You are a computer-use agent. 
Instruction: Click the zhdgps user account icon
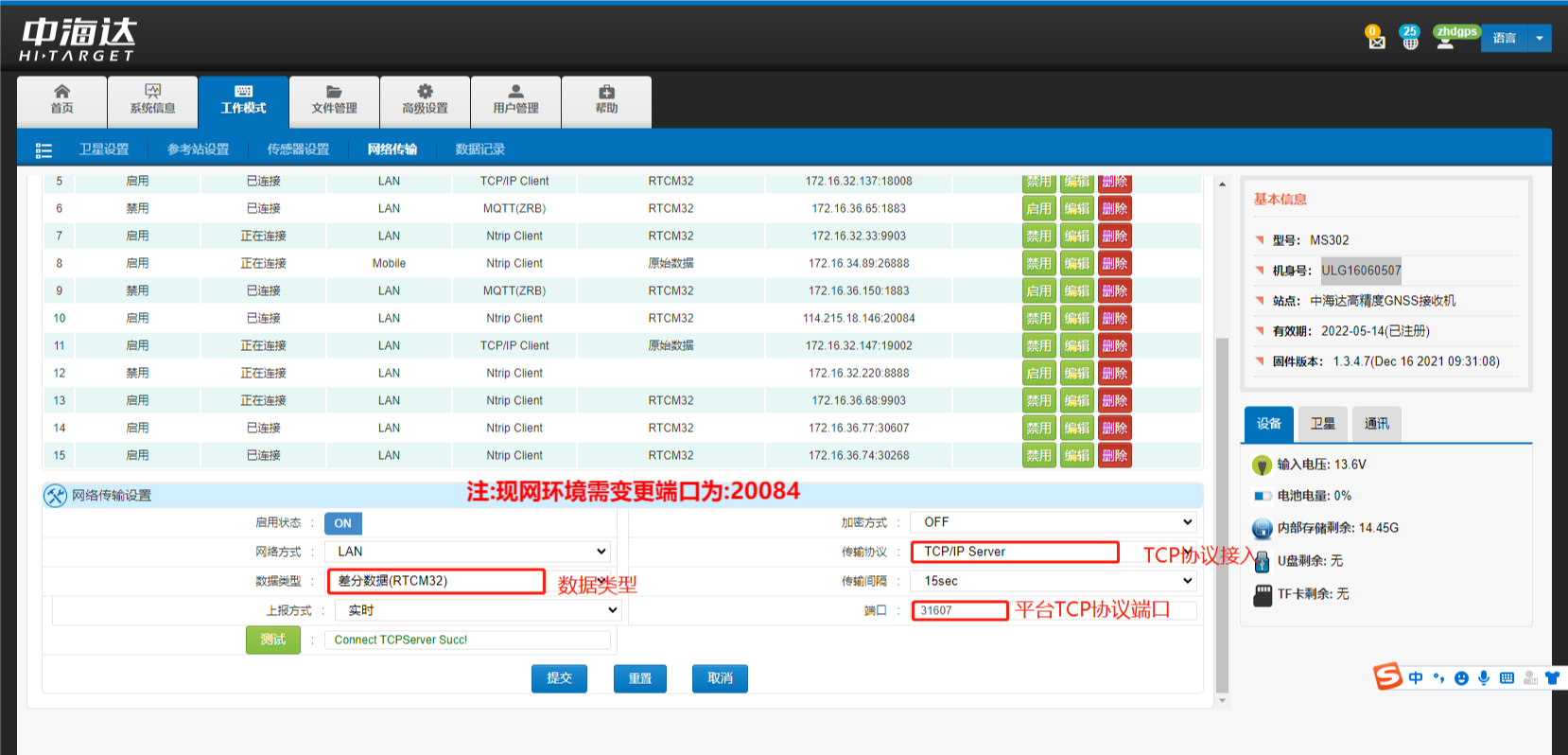coord(1446,39)
